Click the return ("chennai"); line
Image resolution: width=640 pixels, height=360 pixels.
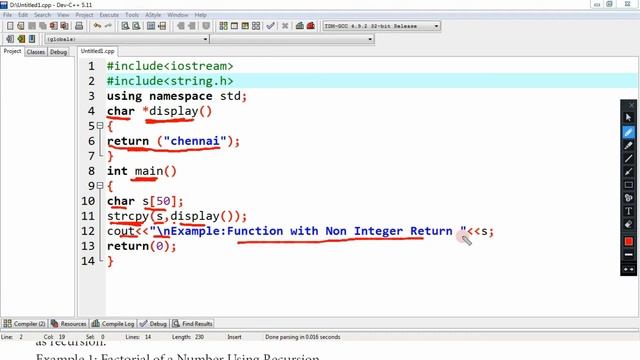(173, 141)
